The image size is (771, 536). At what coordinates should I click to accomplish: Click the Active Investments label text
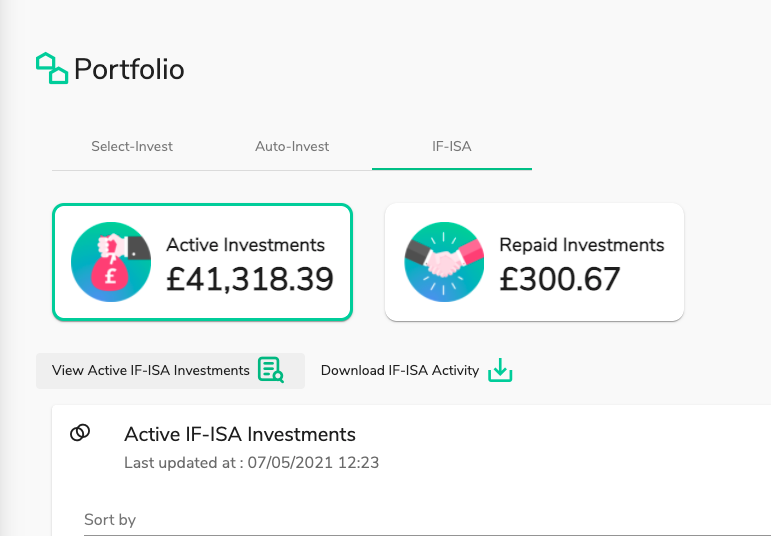(245, 245)
